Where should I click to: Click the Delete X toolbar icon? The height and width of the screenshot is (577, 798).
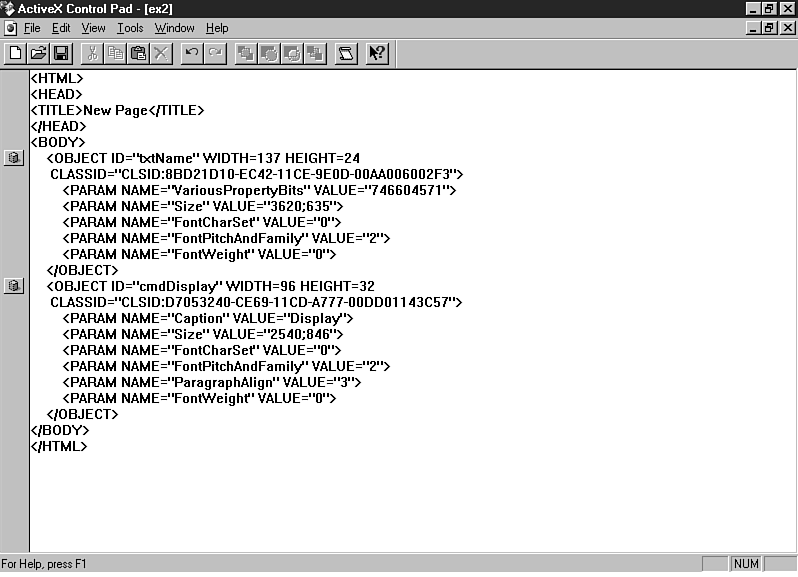pyautogui.click(x=161, y=53)
